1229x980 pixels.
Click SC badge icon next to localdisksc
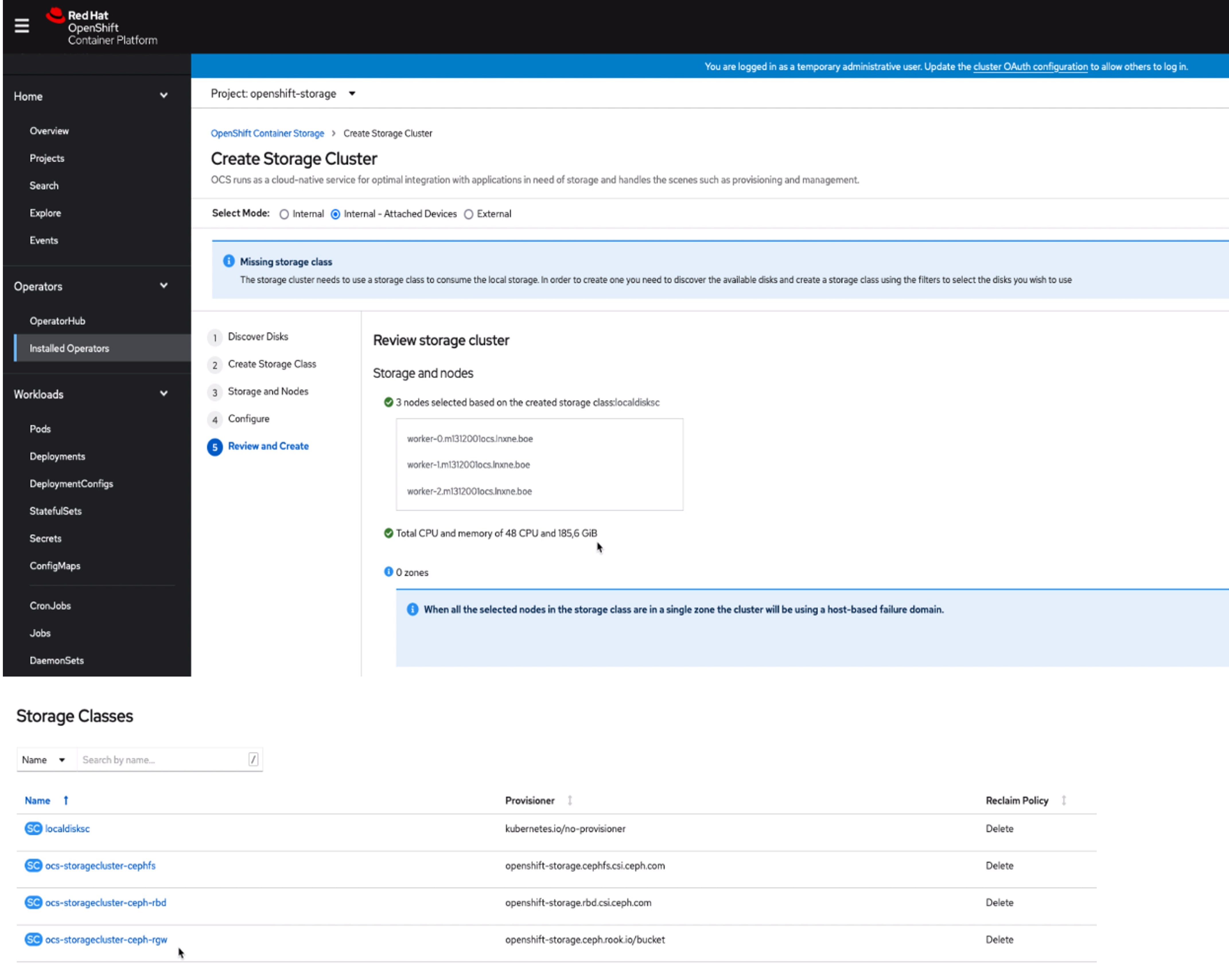pyautogui.click(x=34, y=829)
